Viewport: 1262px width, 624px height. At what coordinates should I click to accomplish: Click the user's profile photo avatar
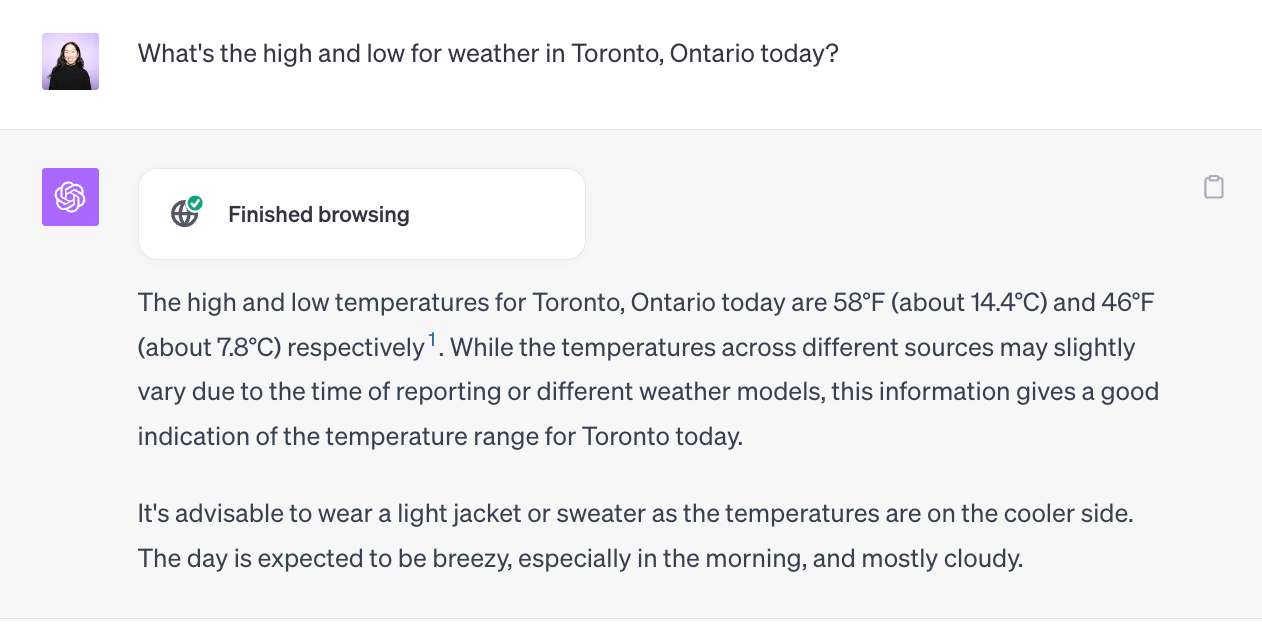pos(70,62)
